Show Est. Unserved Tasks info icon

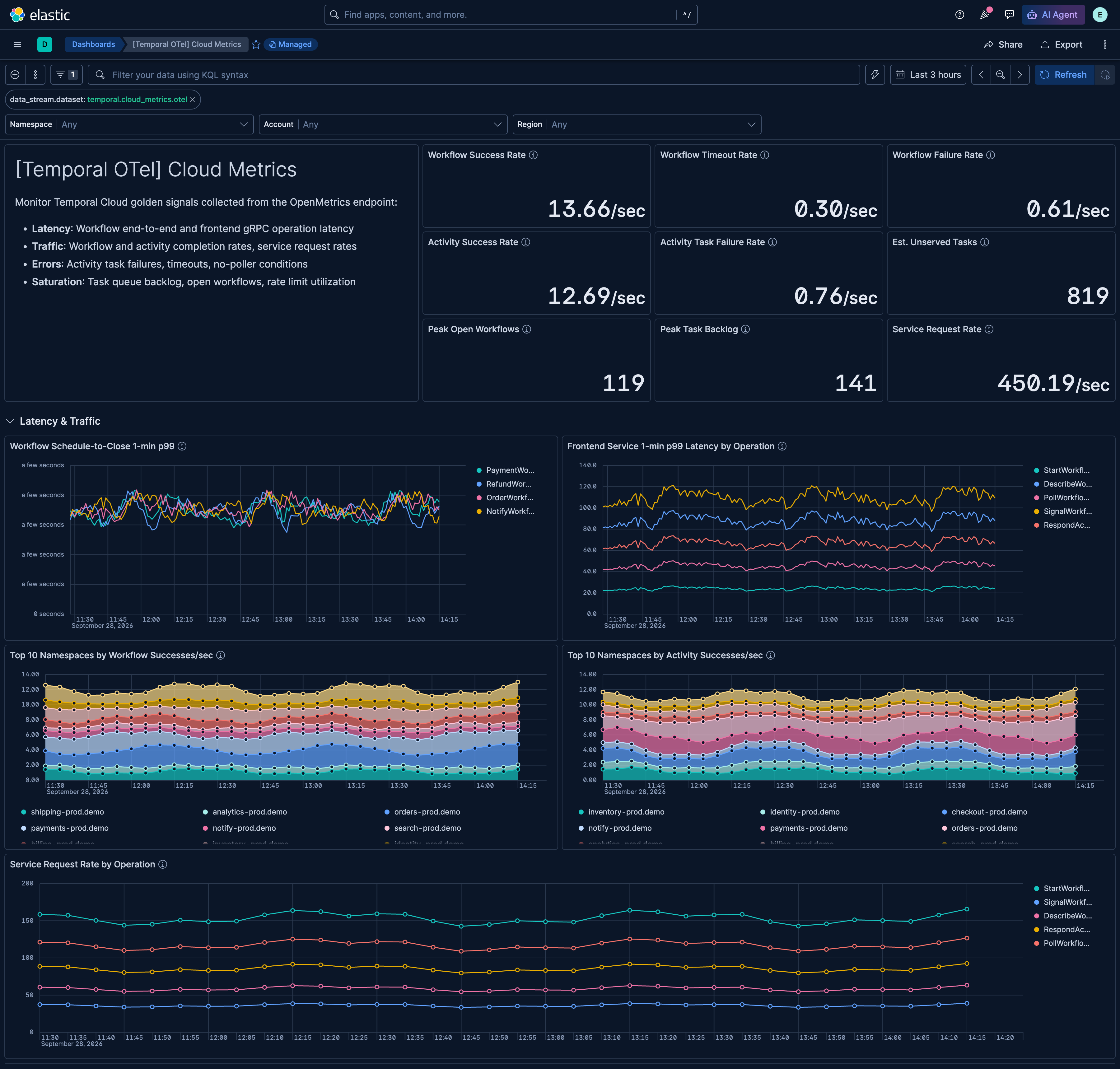[984, 242]
